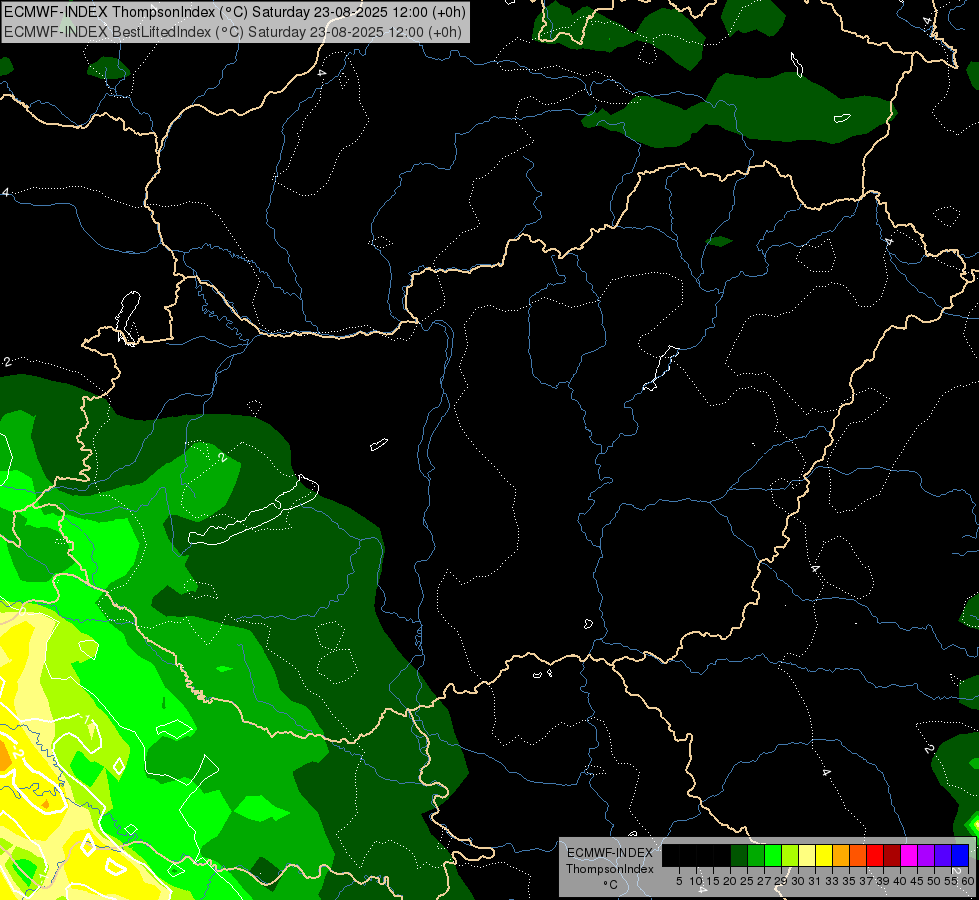This screenshot has height=900, width=979.
Task: Click the legend tick value 50
Action: click(x=934, y=881)
